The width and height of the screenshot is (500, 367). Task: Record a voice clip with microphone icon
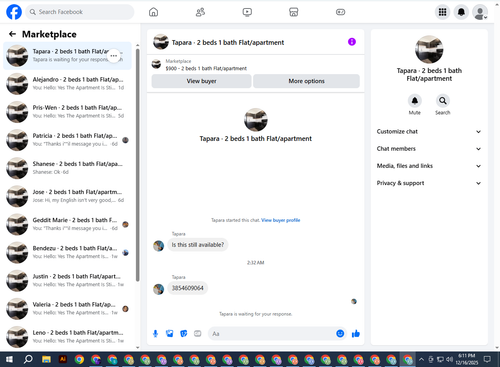coord(155,334)
